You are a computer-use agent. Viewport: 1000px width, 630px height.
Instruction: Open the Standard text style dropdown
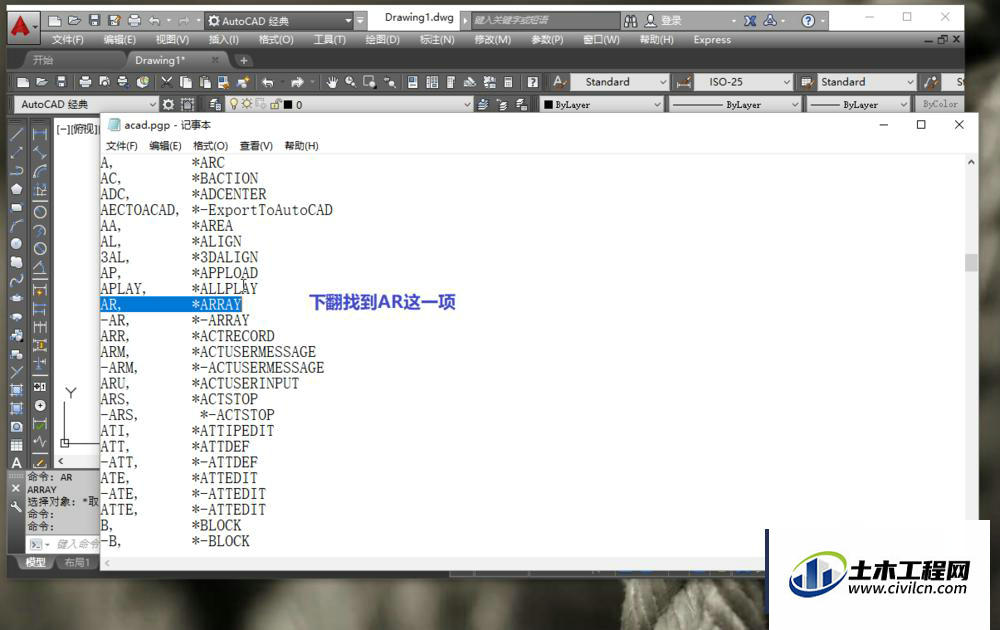pos(619,82)
